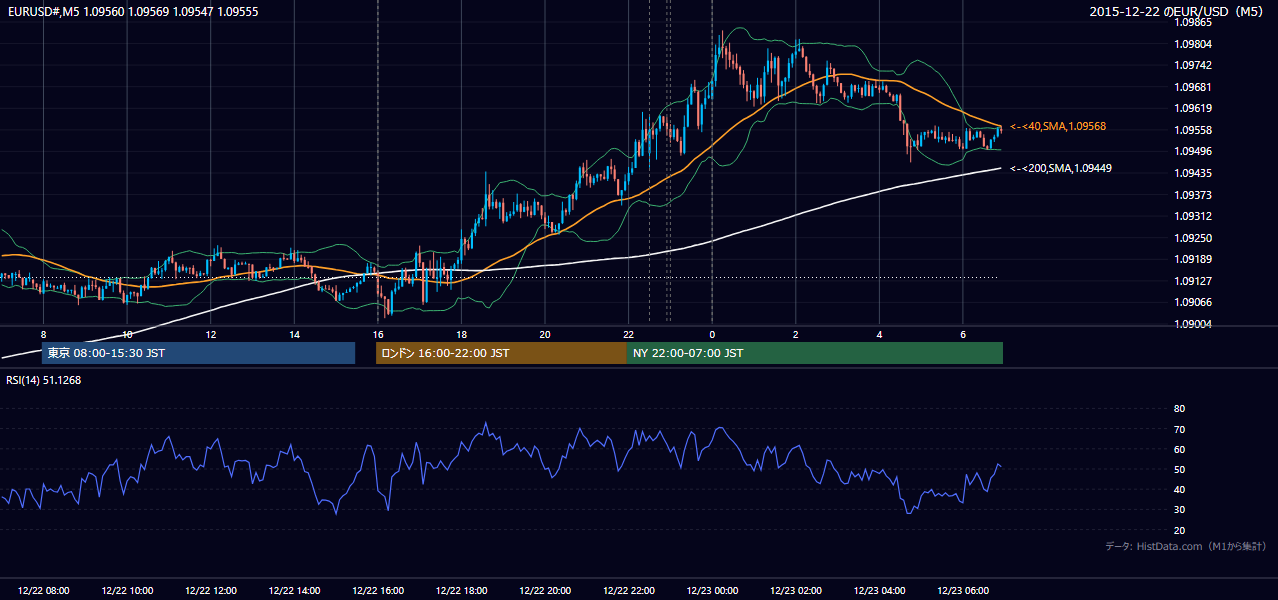The image size is (1278, 600).
Task: Click hour marker 6 under price chart
Action: [963, 334]
